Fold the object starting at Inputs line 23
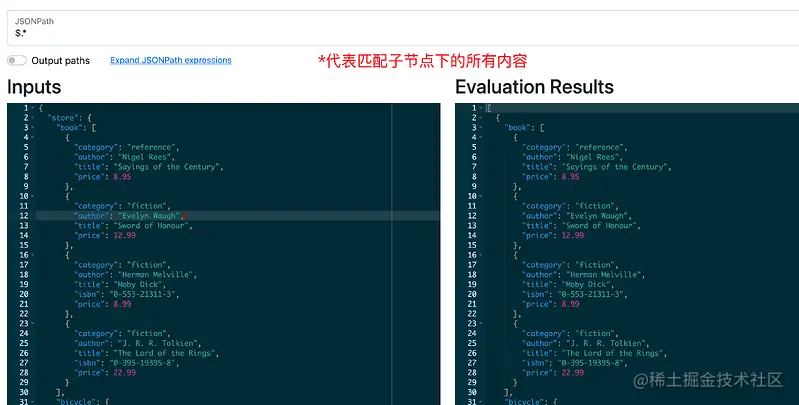This screenshot has width=799, height=405. [x=33, y=323]
